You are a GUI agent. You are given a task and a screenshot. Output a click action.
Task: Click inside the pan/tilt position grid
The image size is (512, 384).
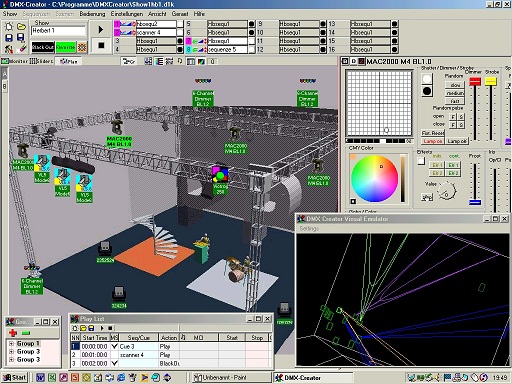click(379, 103)
